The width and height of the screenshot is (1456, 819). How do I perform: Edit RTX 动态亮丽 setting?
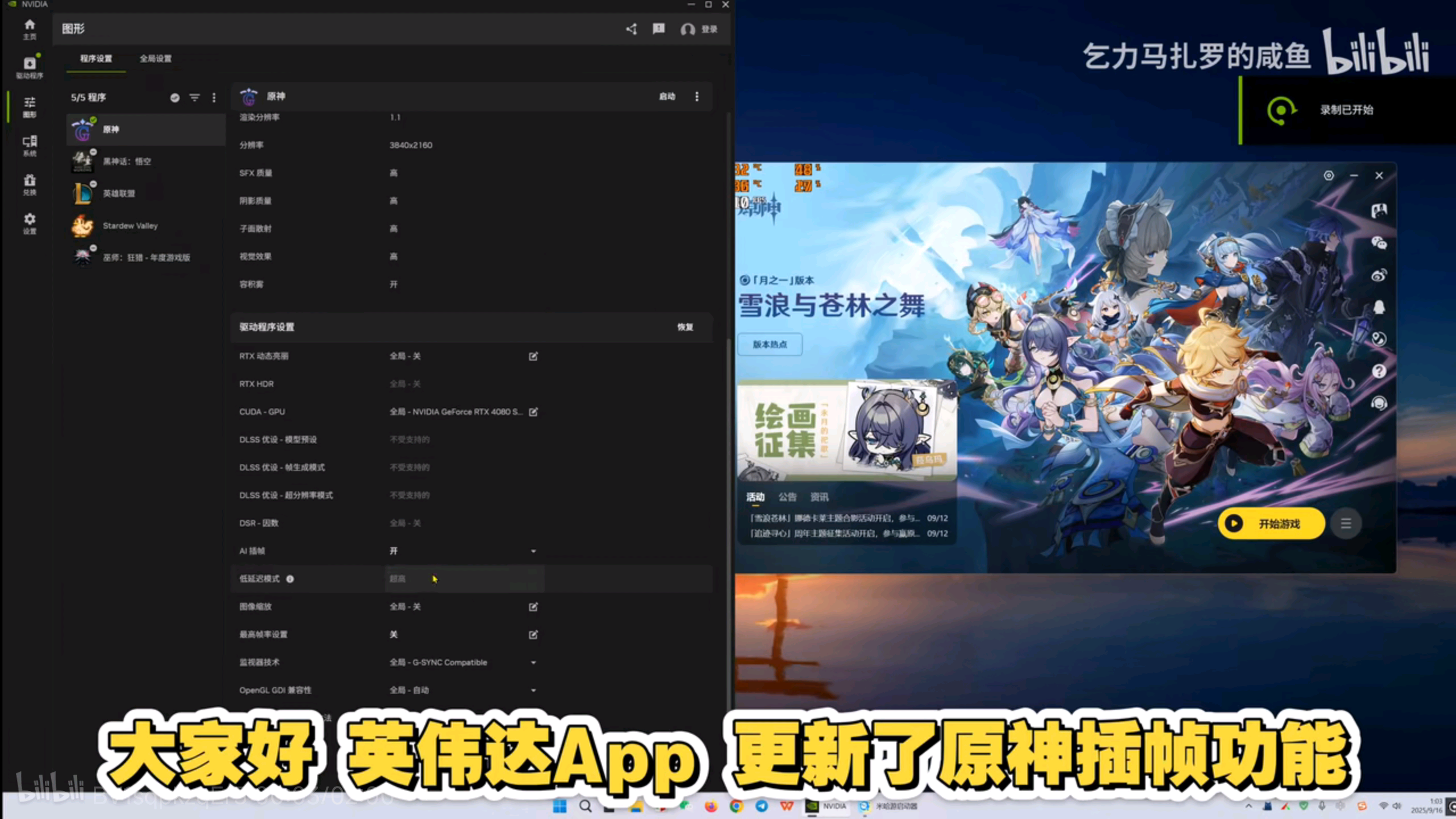[x=533, y=356]
